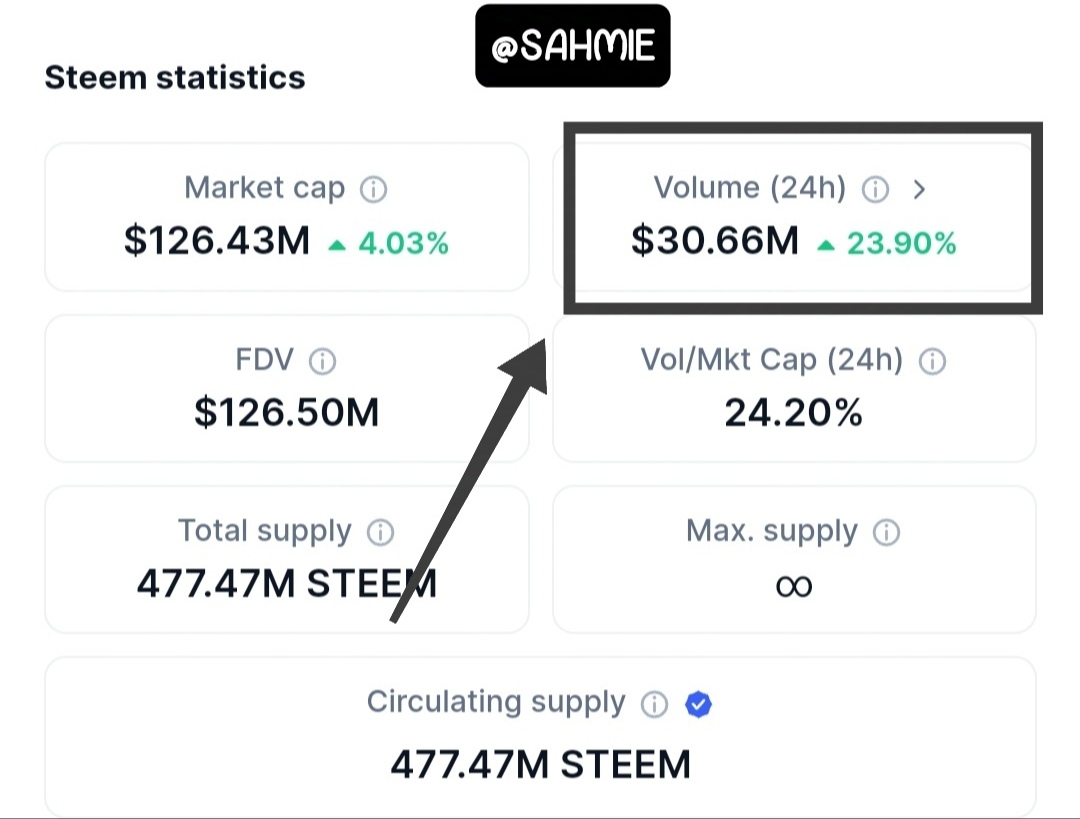Open the FDV info tooltip icon
Screen dimensions: 1080x819
322,360
